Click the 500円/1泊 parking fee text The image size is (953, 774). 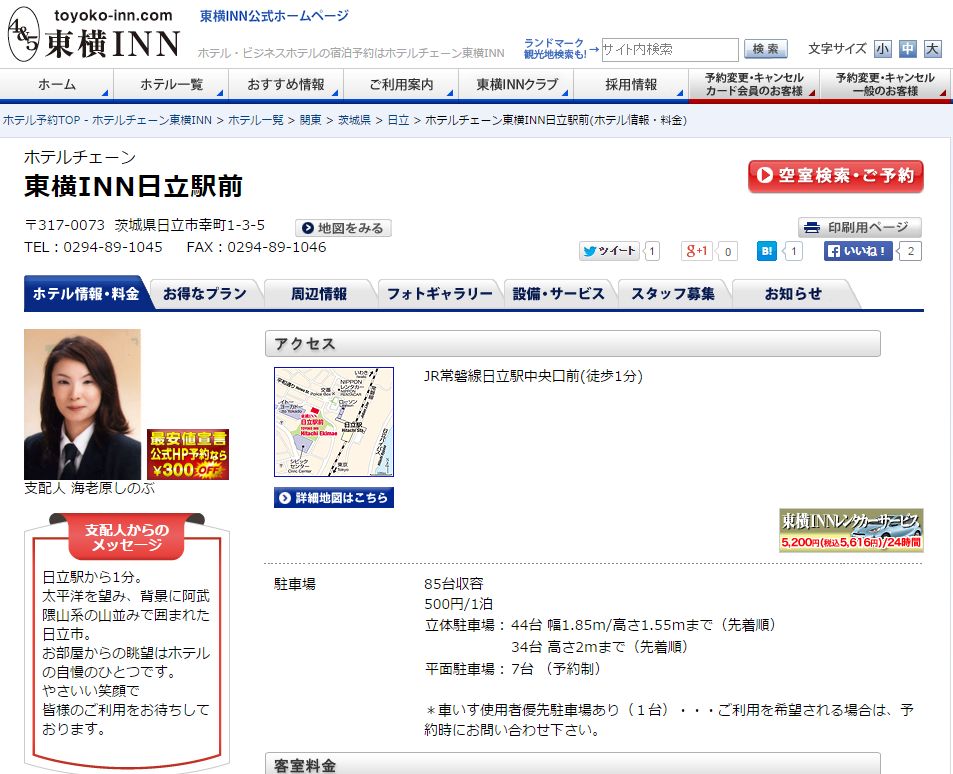458,604
